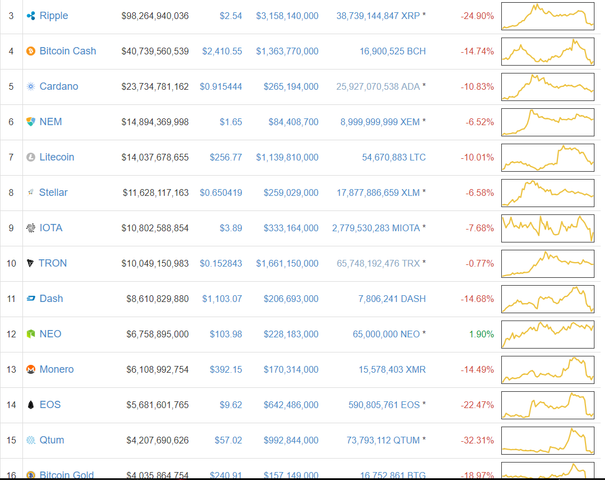Select IOTA market cap $10,802,588,854
Image resolution: width=605 pixels, height=480 pixels.
click(x=155, y=228)
